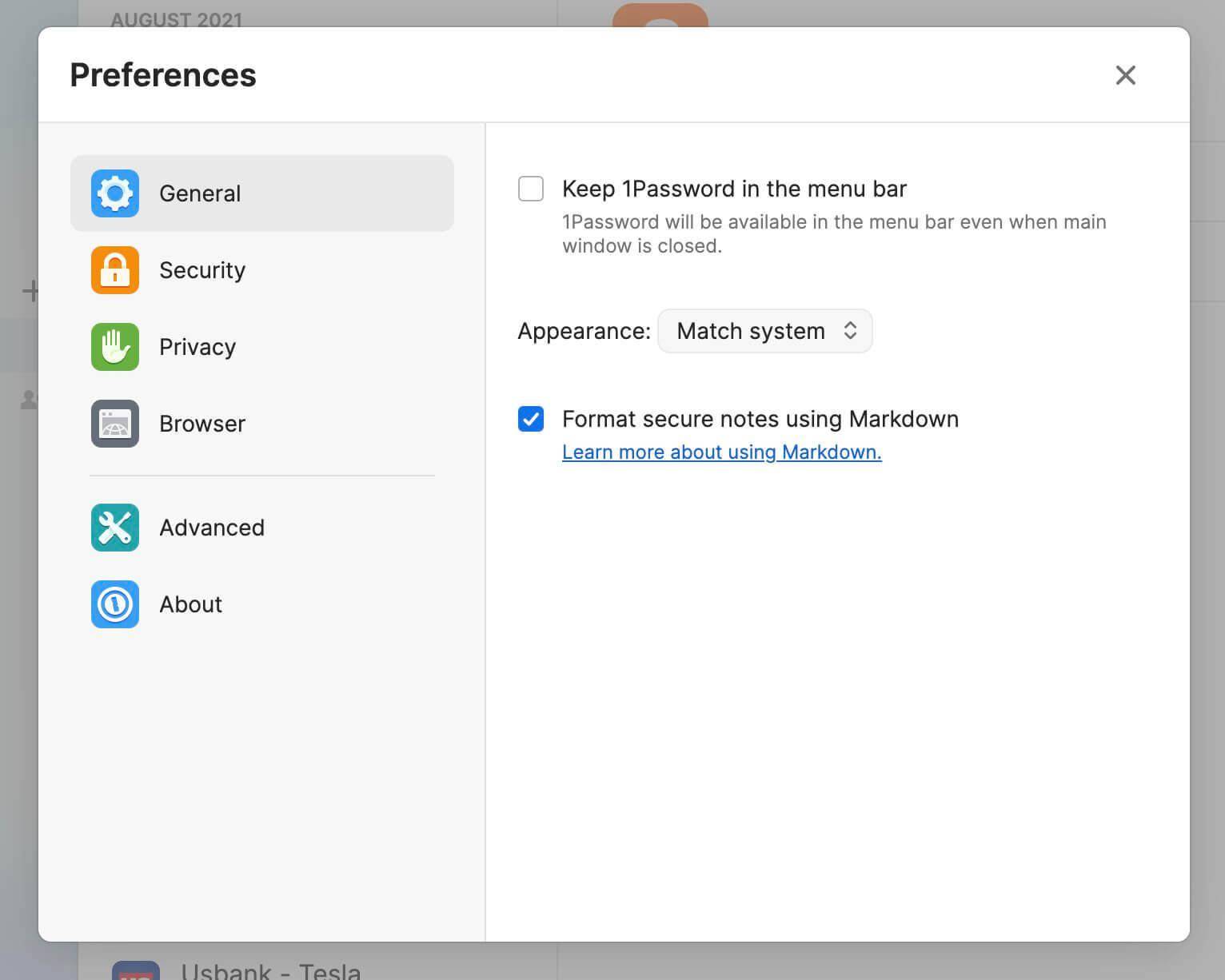Open Advanced settings section
Viewport: 1225px width, 980px height.
262,528
